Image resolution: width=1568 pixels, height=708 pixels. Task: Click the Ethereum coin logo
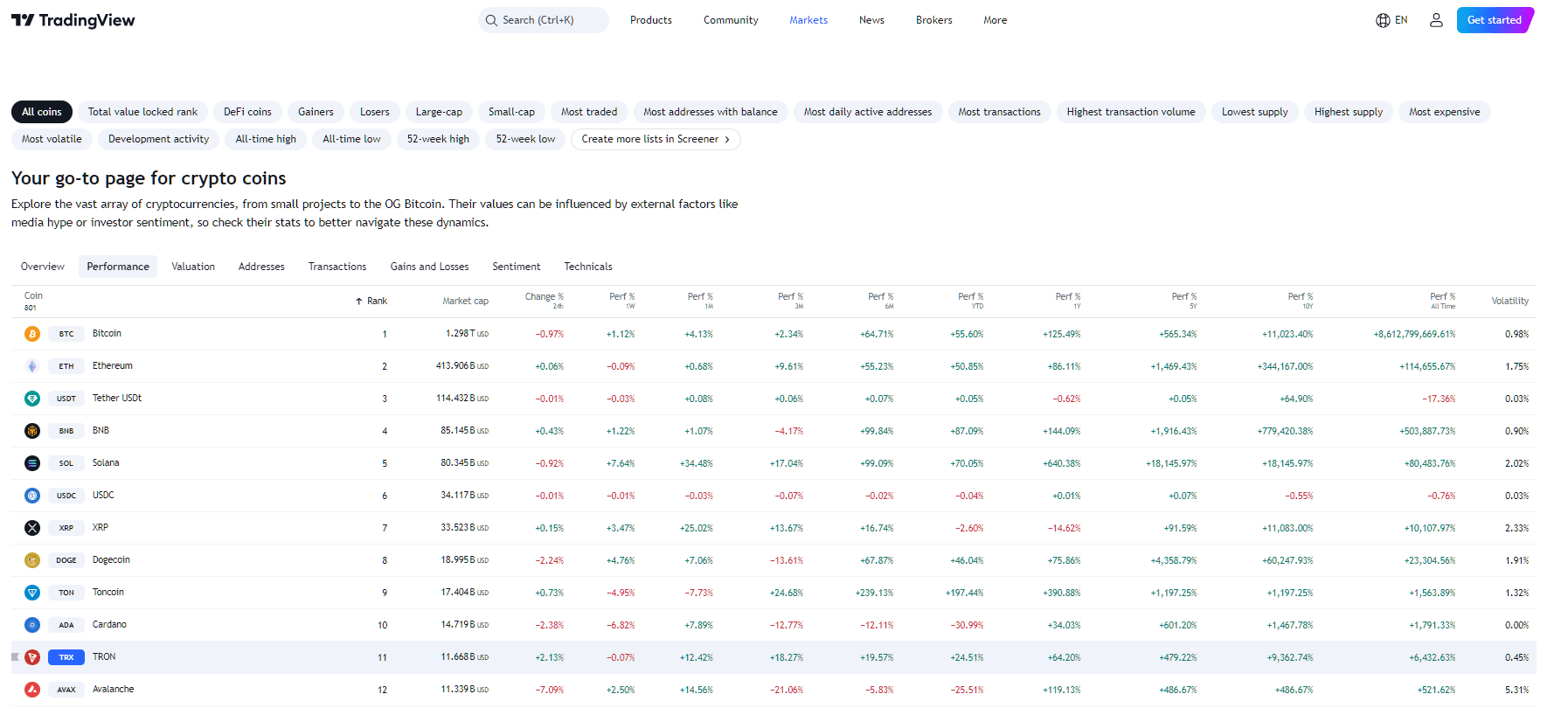(x=32, y=366)
